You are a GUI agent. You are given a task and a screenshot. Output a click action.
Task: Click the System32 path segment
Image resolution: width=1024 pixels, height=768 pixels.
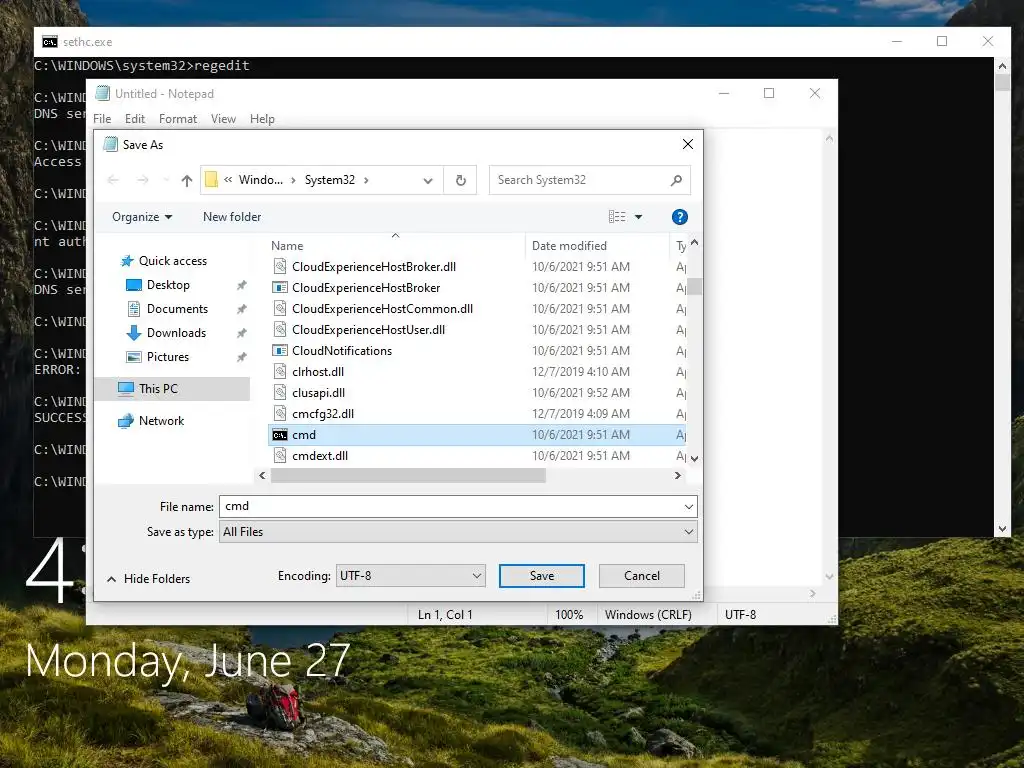tap(329, 180)
